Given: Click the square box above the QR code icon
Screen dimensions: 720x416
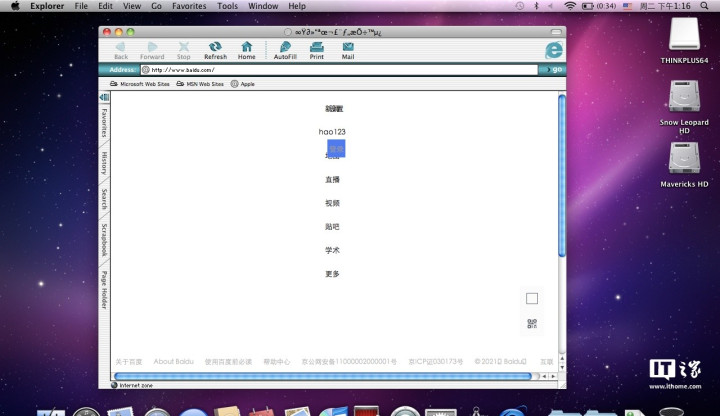Looking at the screenshot, I should point(532,298).
